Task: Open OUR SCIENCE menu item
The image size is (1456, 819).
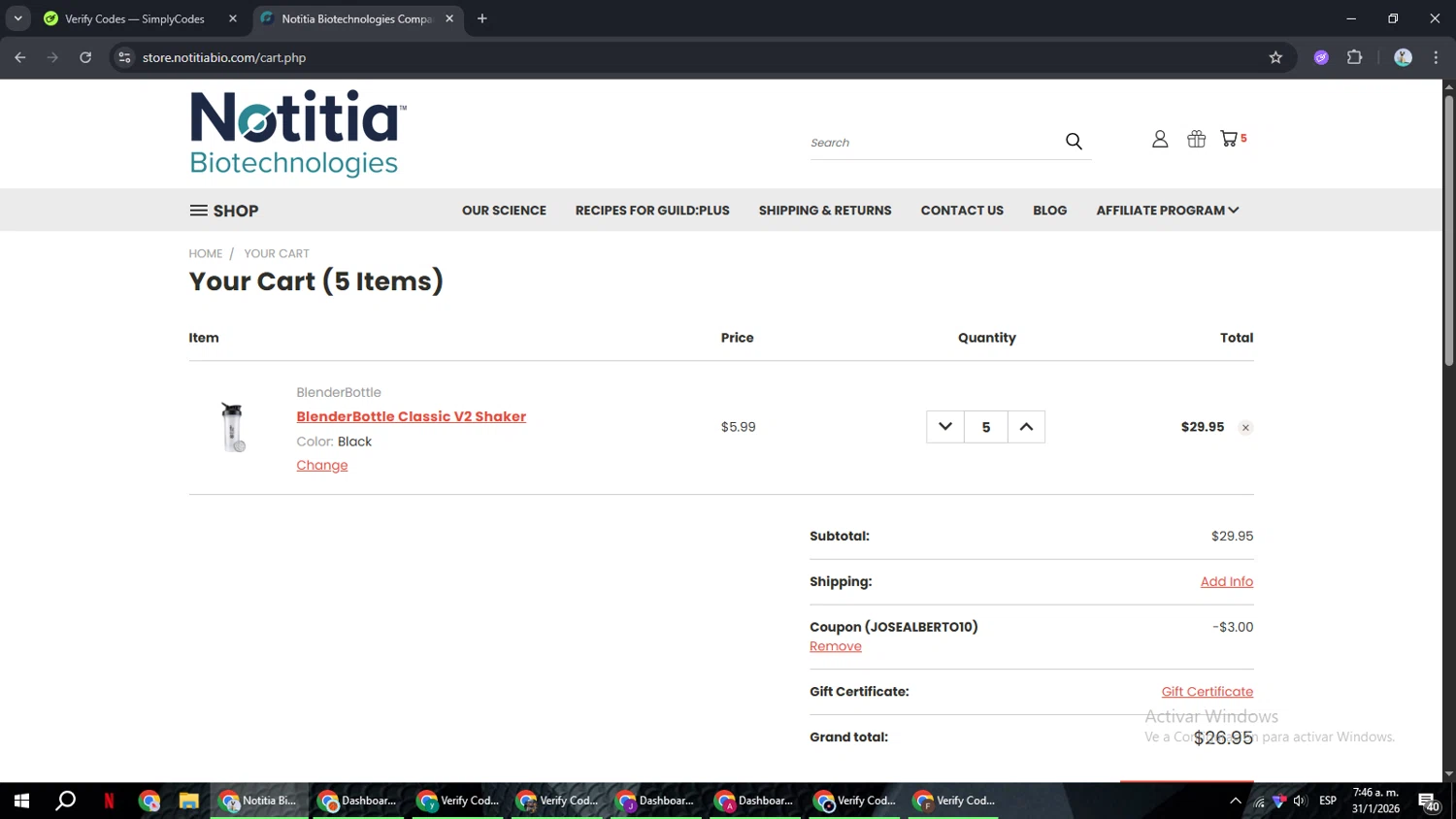Action: click(x=504, y=211)
